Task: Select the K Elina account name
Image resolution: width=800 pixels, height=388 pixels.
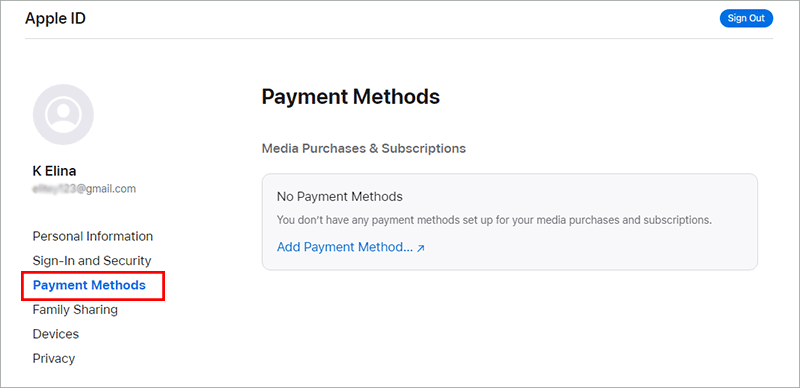Action: point(55,171)
